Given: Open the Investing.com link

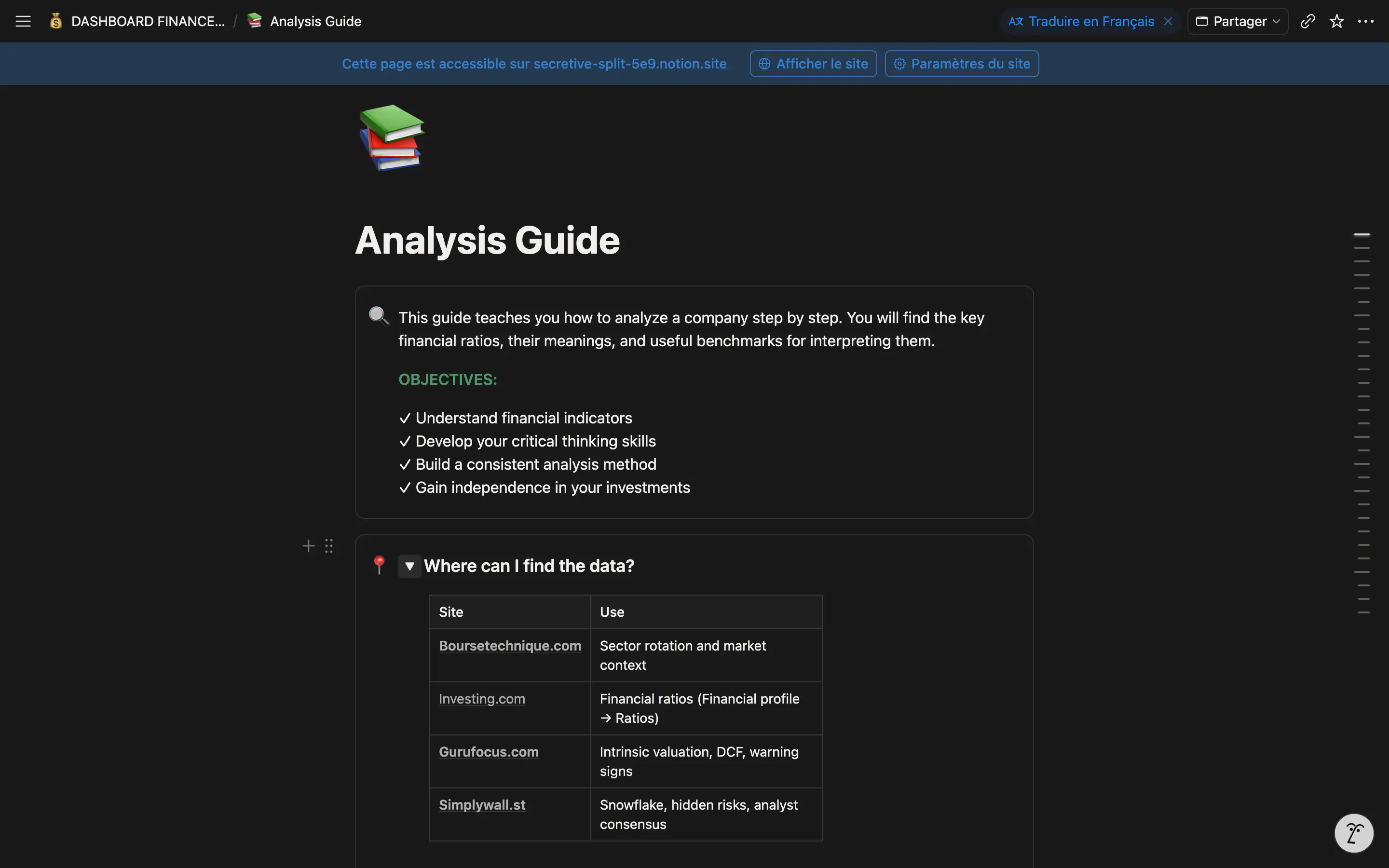Looking at the screenshot, I should [x=482, y=699].
